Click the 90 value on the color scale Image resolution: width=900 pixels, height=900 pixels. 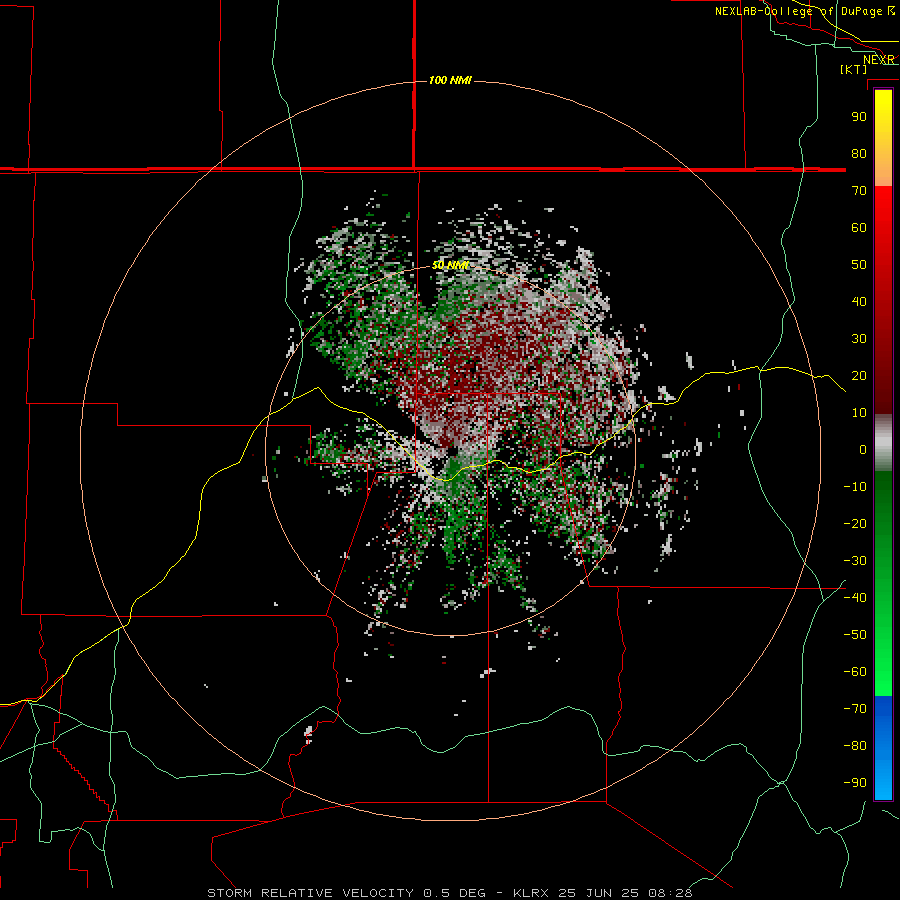pos(859,117)
